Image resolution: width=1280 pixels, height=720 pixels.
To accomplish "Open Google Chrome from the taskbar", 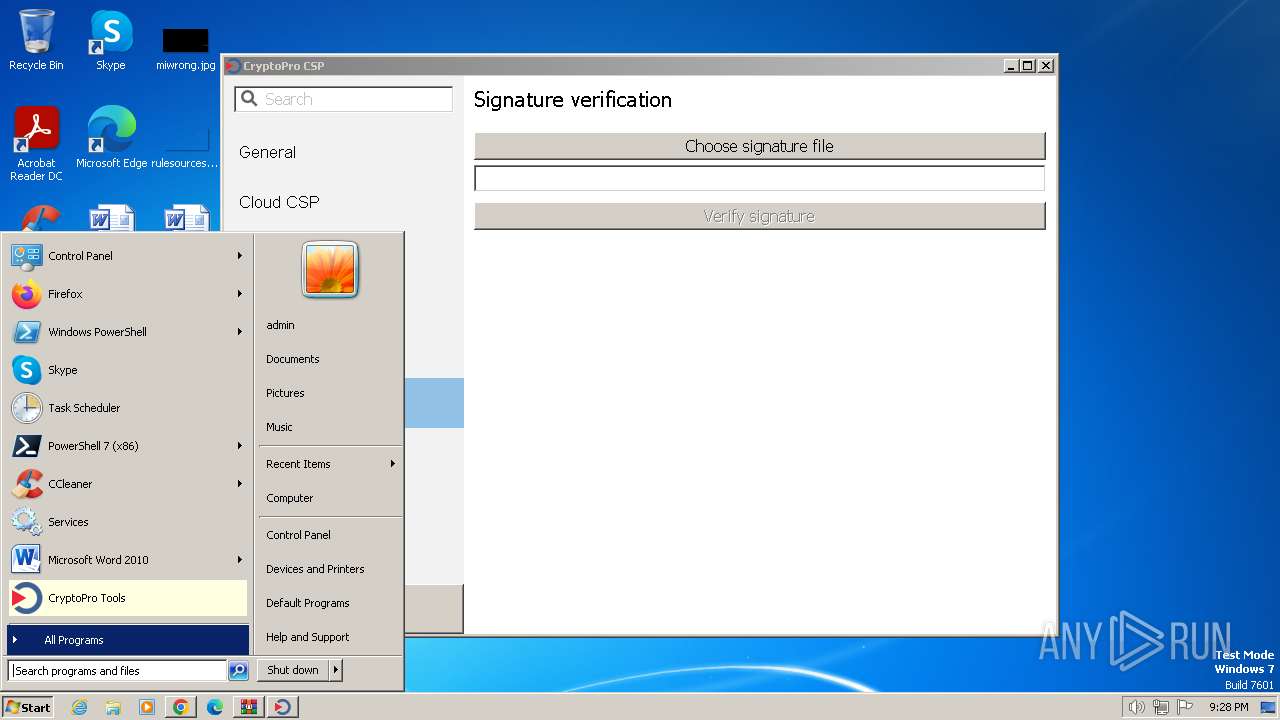I will (x=181, y=707).
